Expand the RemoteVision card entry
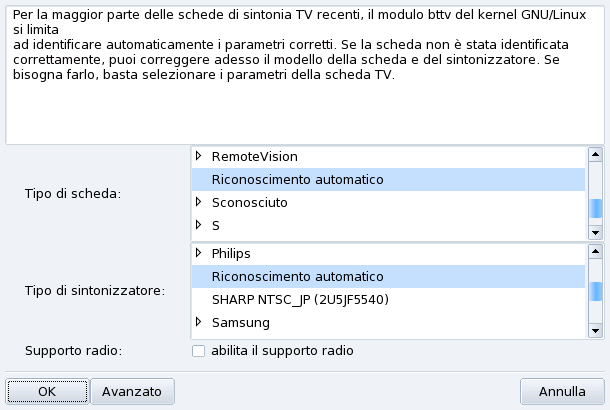Screen dimensions: 610x410 (x=199, y=157)
